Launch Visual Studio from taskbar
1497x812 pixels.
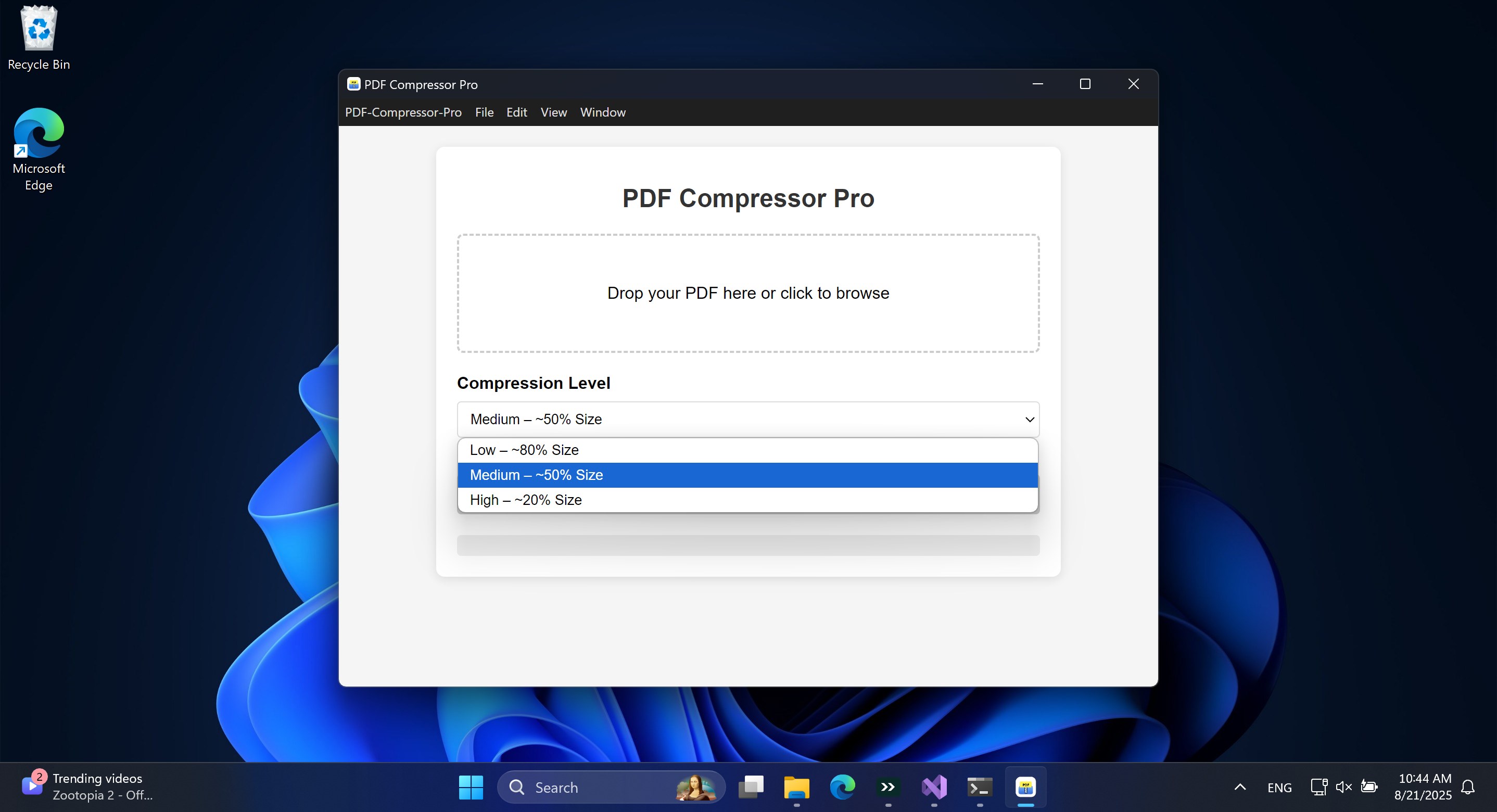[x=934, y=787]
